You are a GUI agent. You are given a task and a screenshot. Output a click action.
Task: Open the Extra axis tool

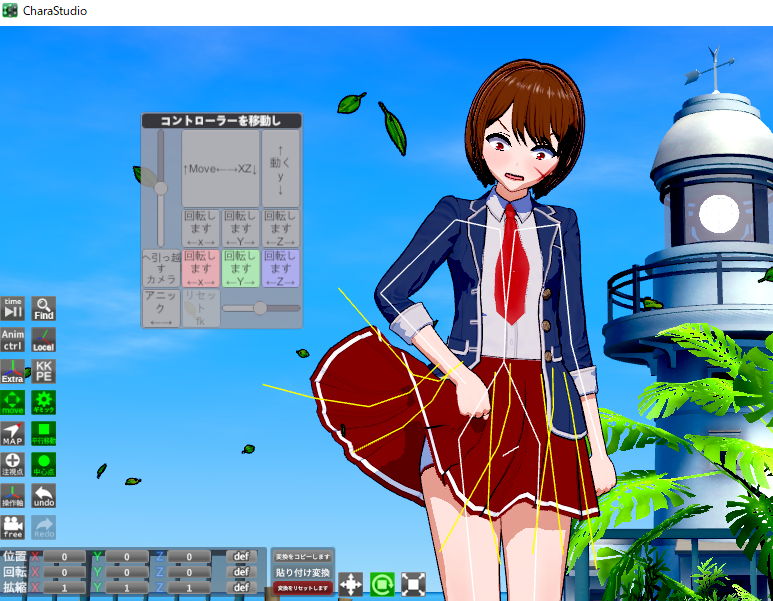point(13,371)
